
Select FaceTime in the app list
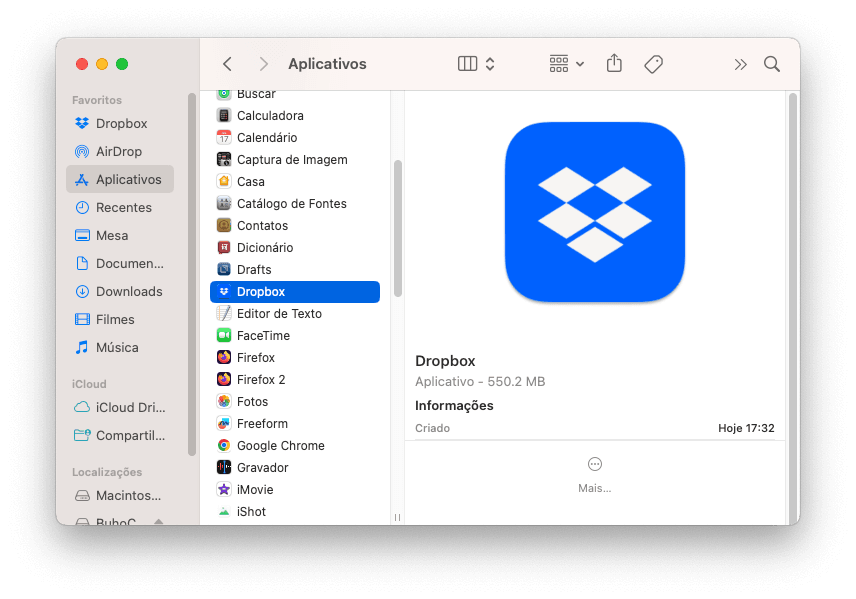(x=295, y=336)
